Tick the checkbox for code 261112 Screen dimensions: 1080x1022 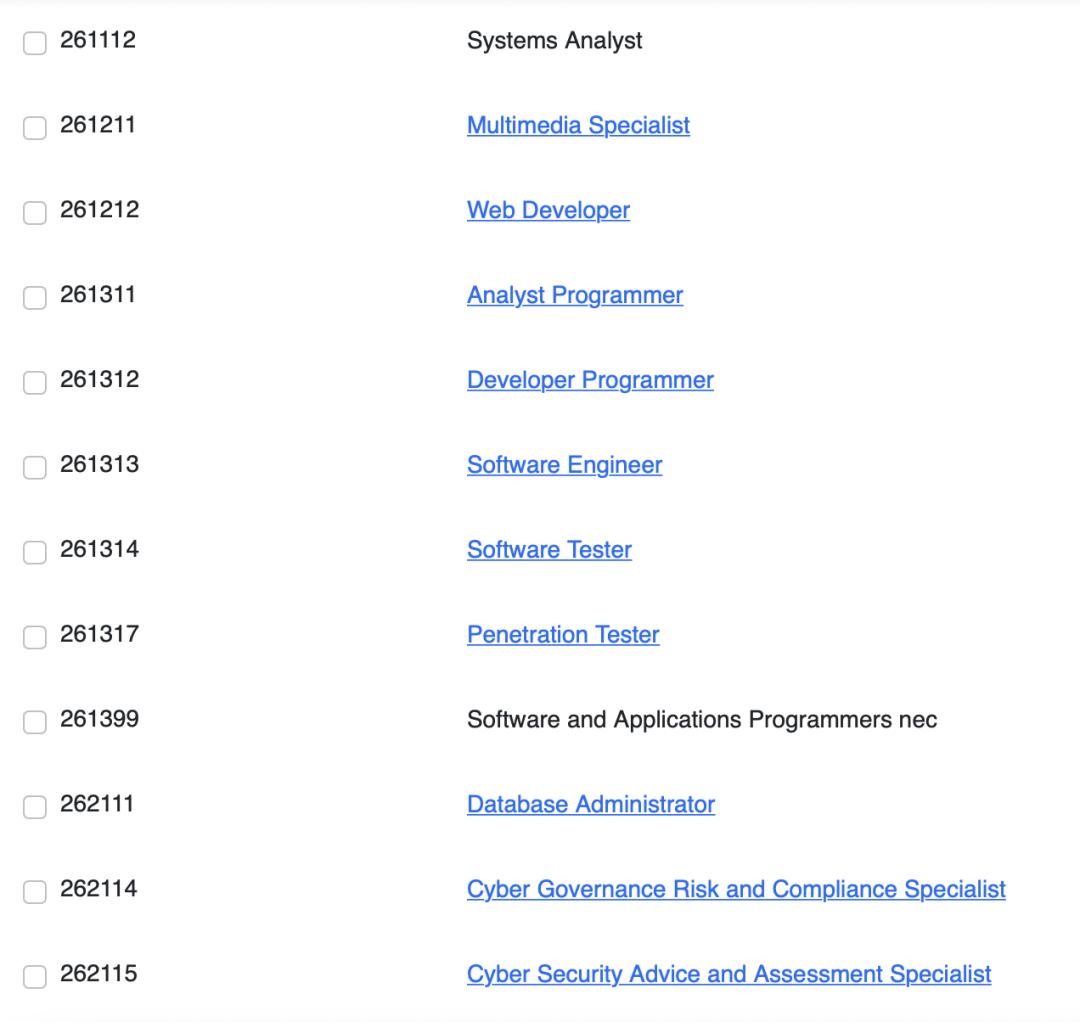point(35,44)
